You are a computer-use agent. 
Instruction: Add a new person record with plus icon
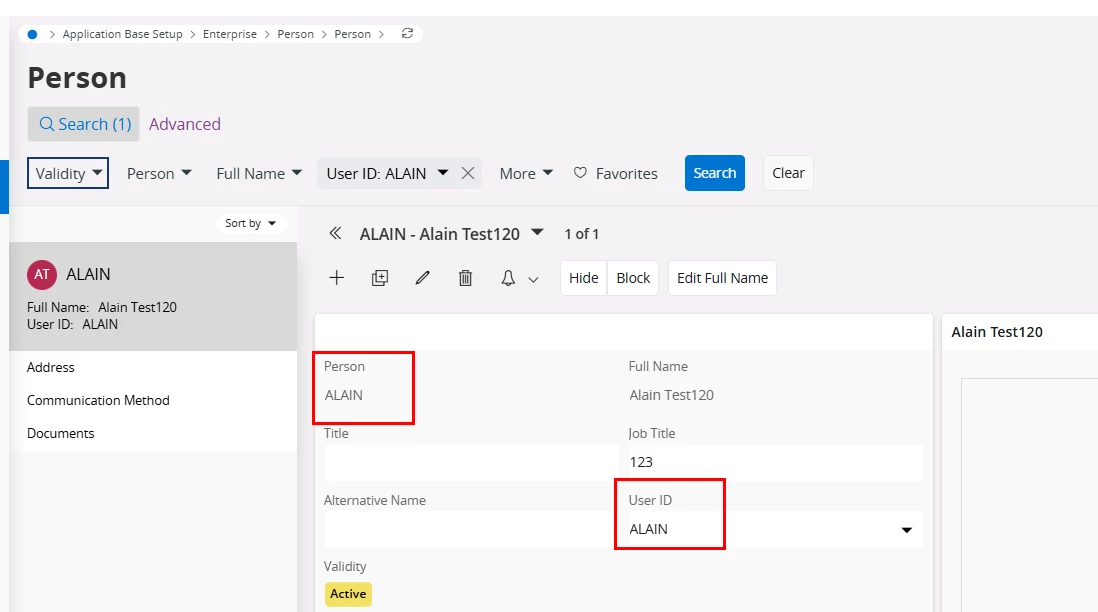337,278
